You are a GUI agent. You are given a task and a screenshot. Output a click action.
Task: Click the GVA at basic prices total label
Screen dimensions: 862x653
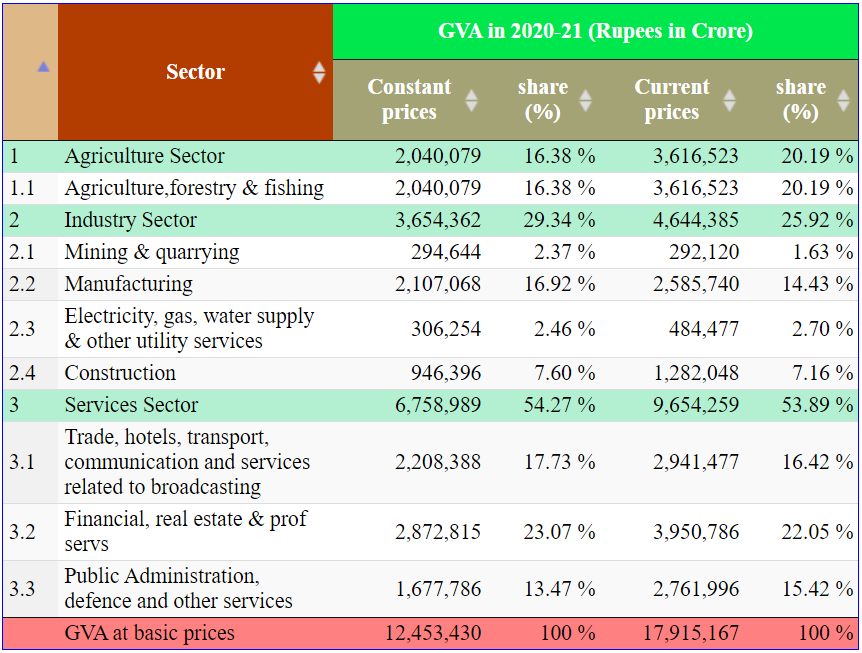pos(149,633)
